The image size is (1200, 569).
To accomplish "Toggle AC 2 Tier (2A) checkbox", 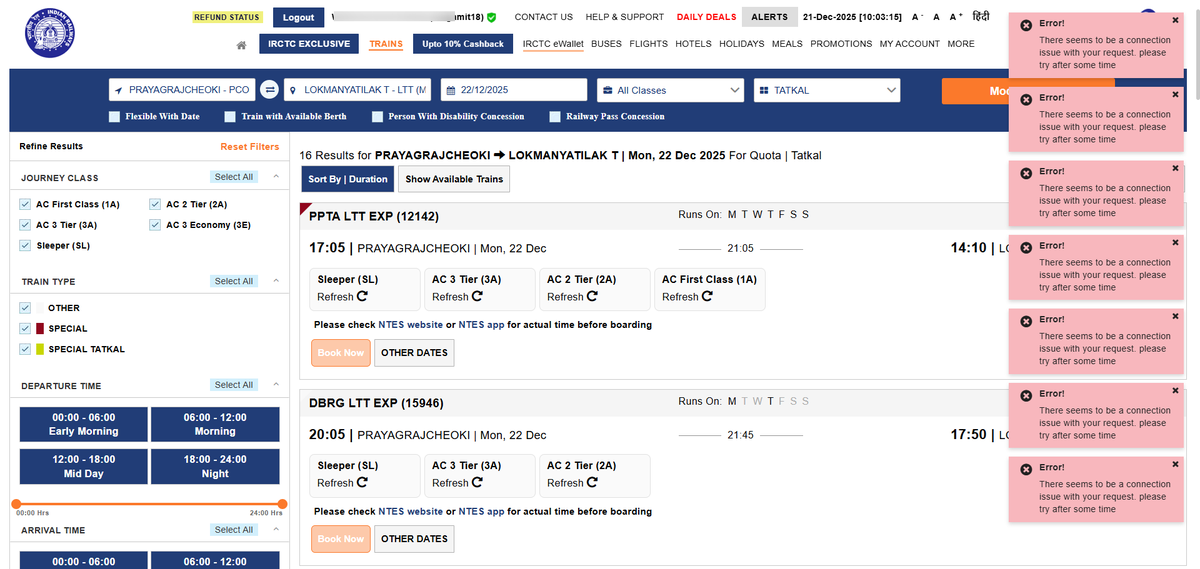I will [x=155, y=204].
